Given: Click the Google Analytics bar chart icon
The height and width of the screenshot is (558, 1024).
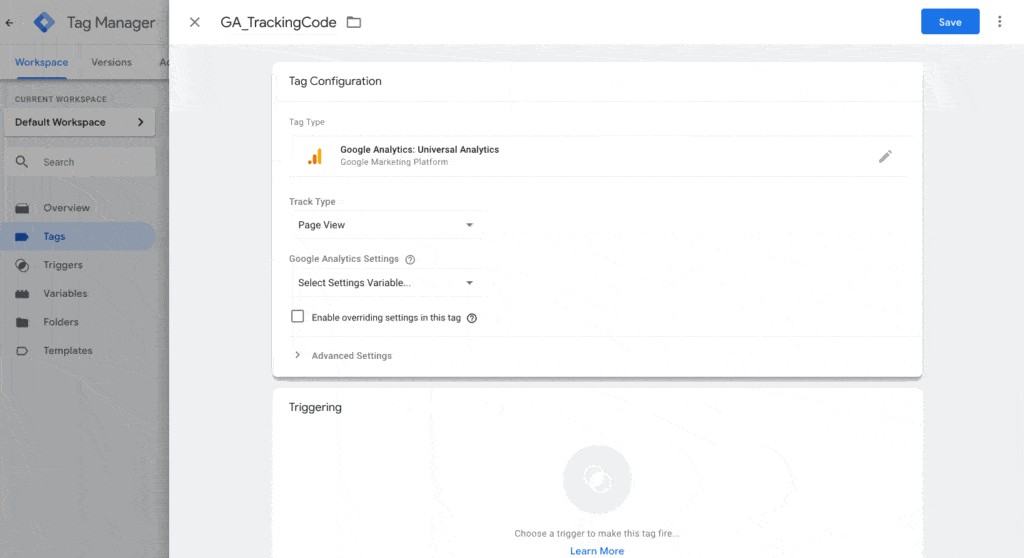Looking at the screenshot, I should [315, 156].
